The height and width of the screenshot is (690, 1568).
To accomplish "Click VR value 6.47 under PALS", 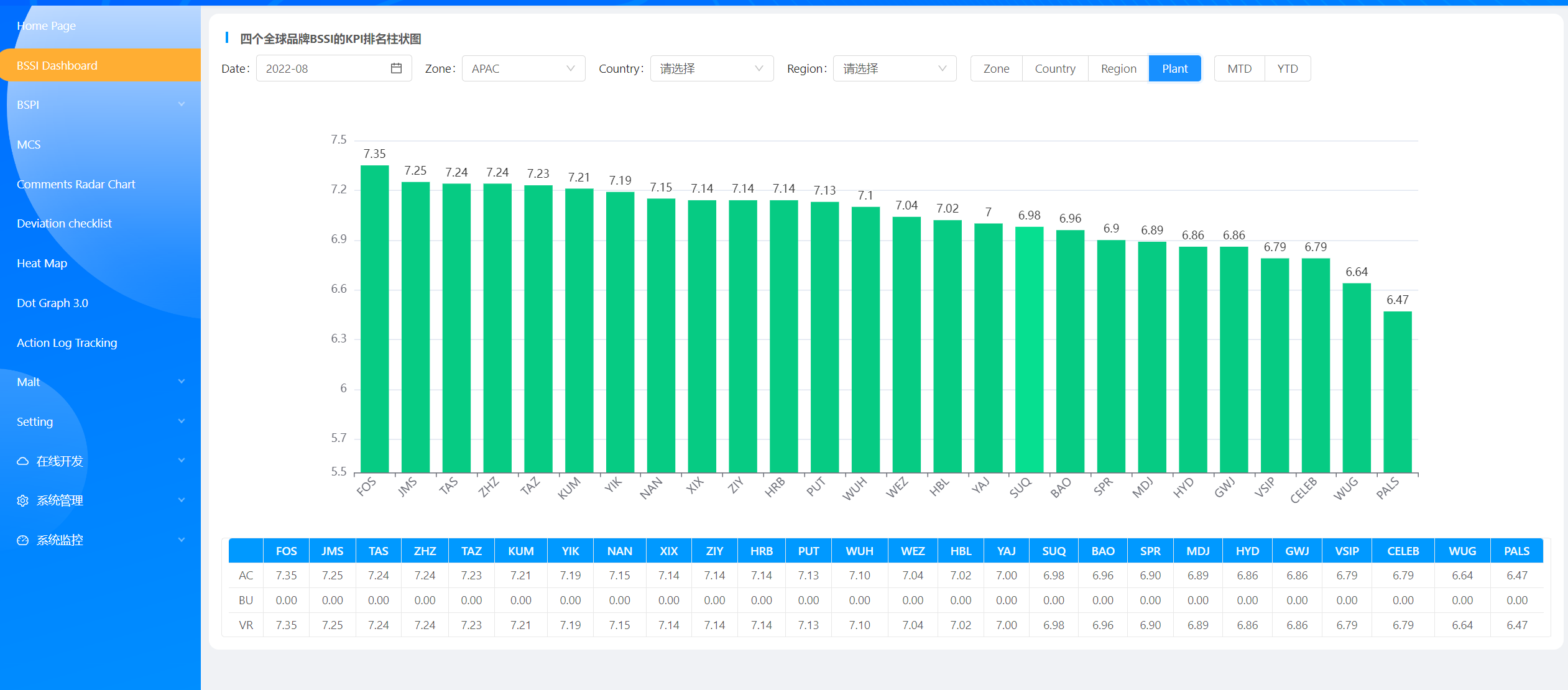I will [1516, 625].
